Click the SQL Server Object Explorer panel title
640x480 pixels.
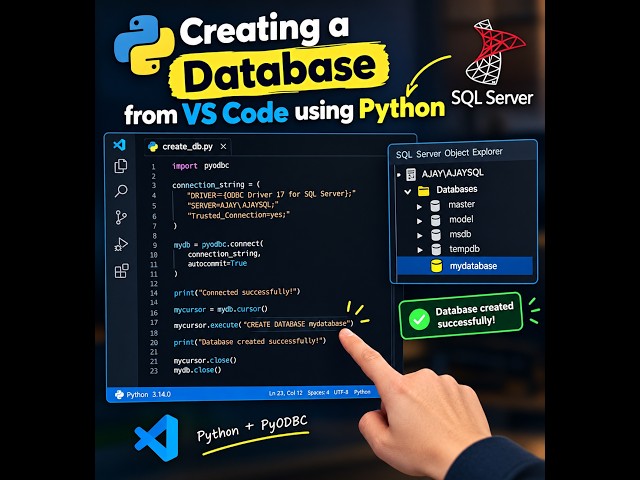click(x=449, y=153)
